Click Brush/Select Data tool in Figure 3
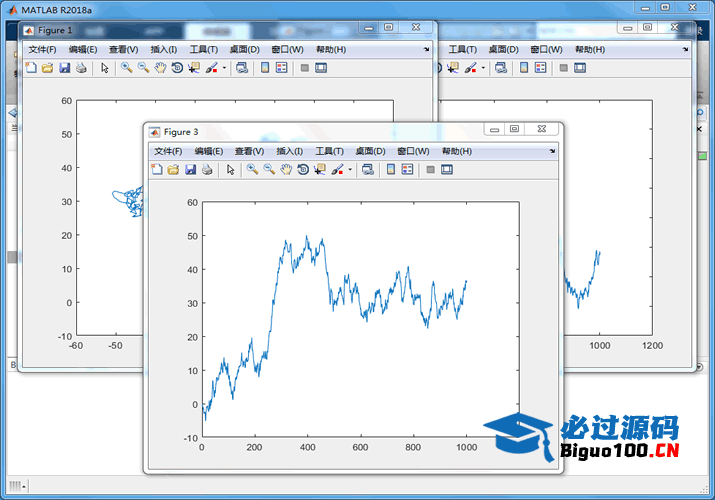This screenshot has width=715, height=500. pyautogui.click(x=337, y=170)
